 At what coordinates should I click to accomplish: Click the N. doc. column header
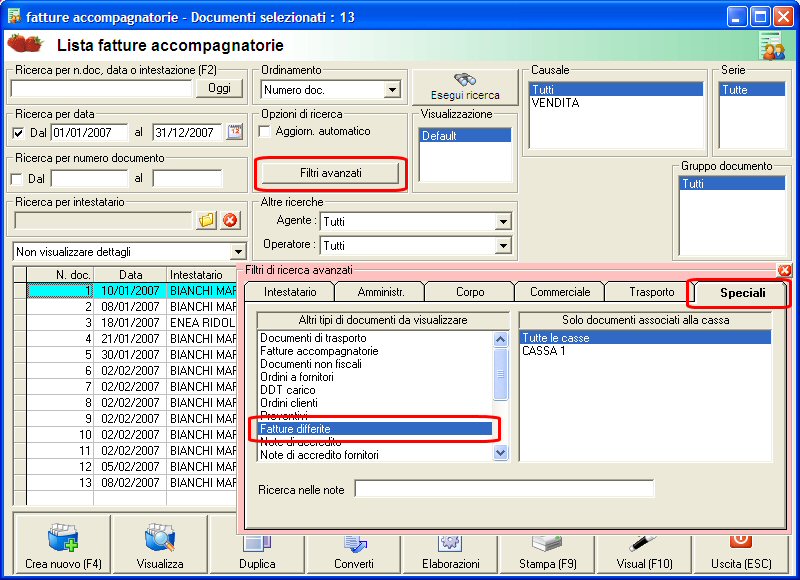point(60,274)
